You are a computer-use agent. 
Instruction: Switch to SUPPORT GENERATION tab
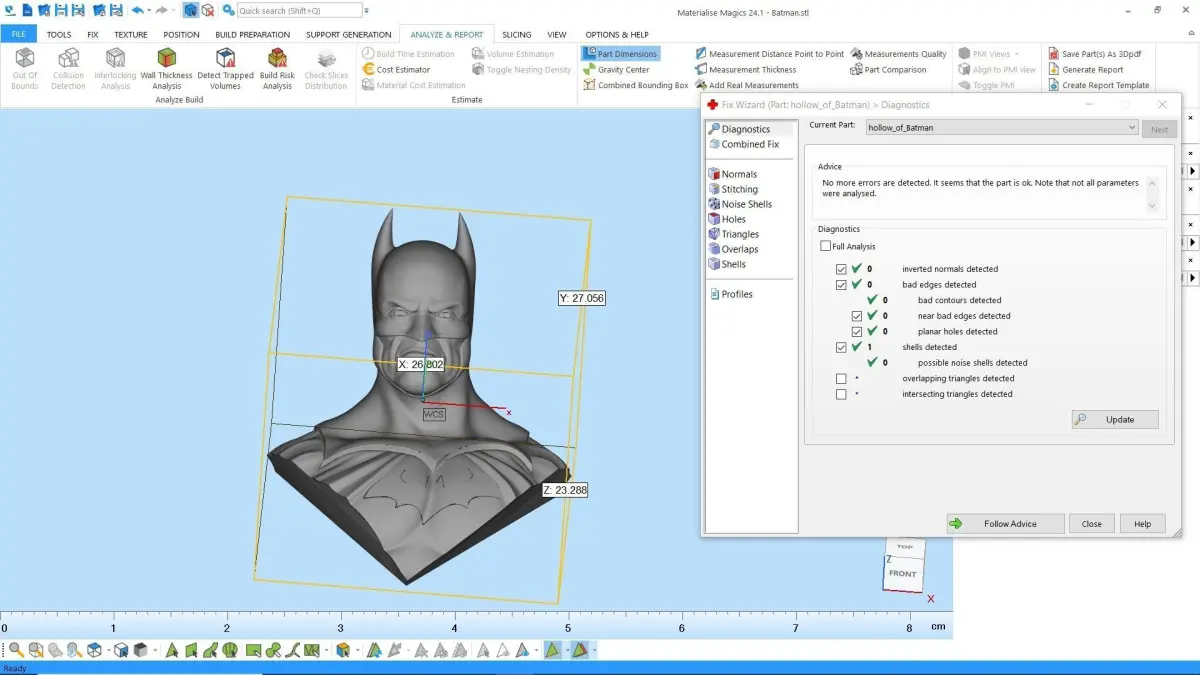click(x=349, y=34)
